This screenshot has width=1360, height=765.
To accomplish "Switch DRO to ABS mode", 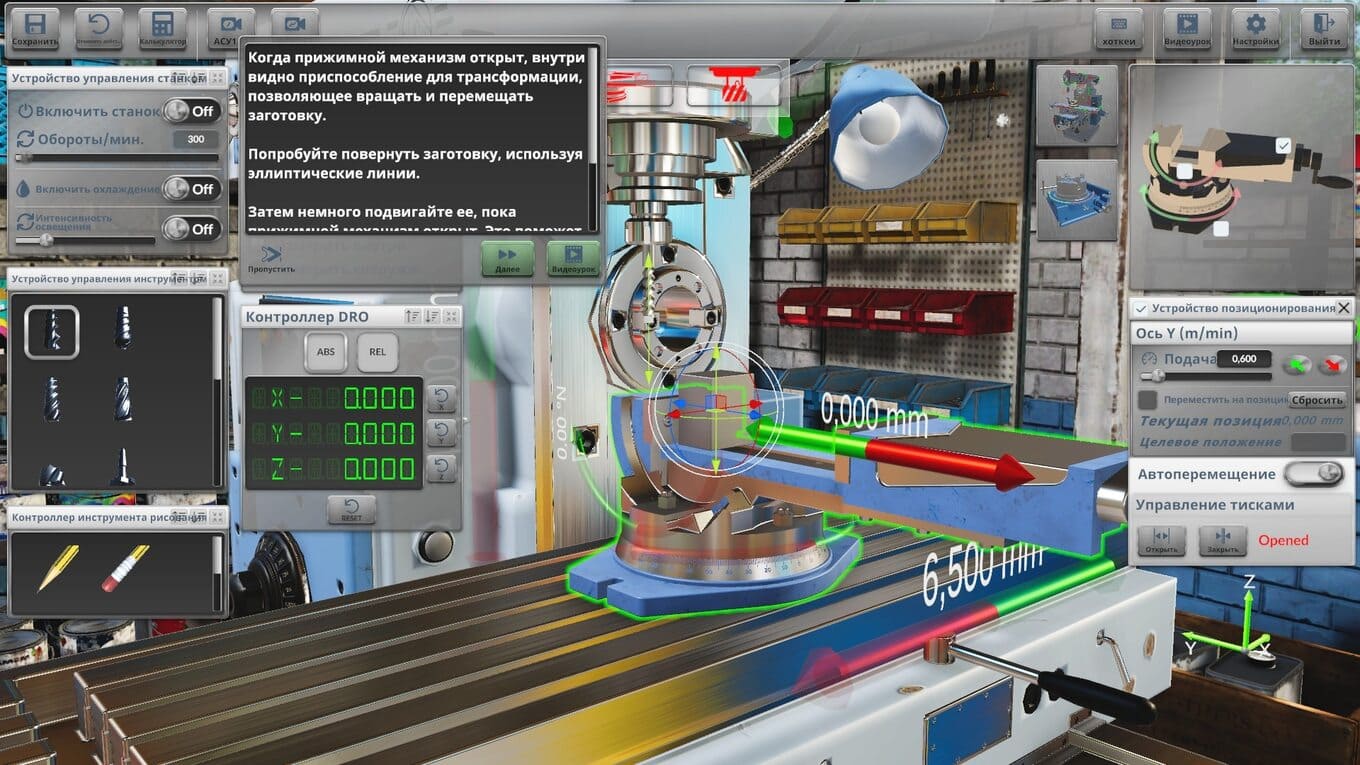I will [326, 352].
